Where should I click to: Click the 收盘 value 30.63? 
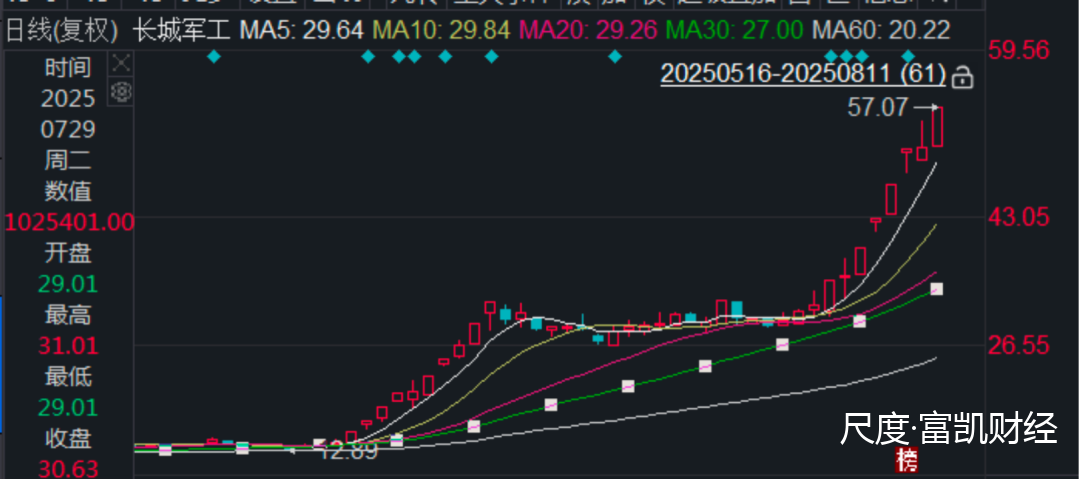[x=68, y=469]
